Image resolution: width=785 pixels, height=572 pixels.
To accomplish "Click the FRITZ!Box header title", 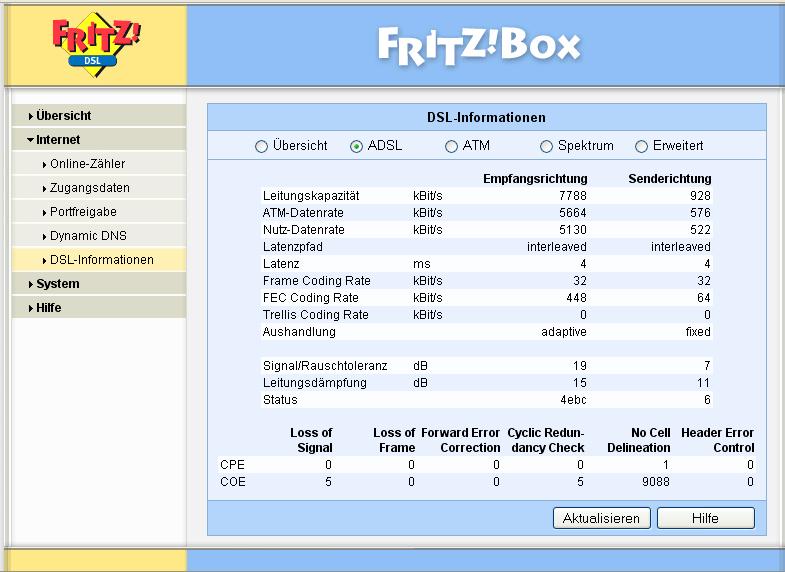I will pyautogui.click(x=479, y=43).
